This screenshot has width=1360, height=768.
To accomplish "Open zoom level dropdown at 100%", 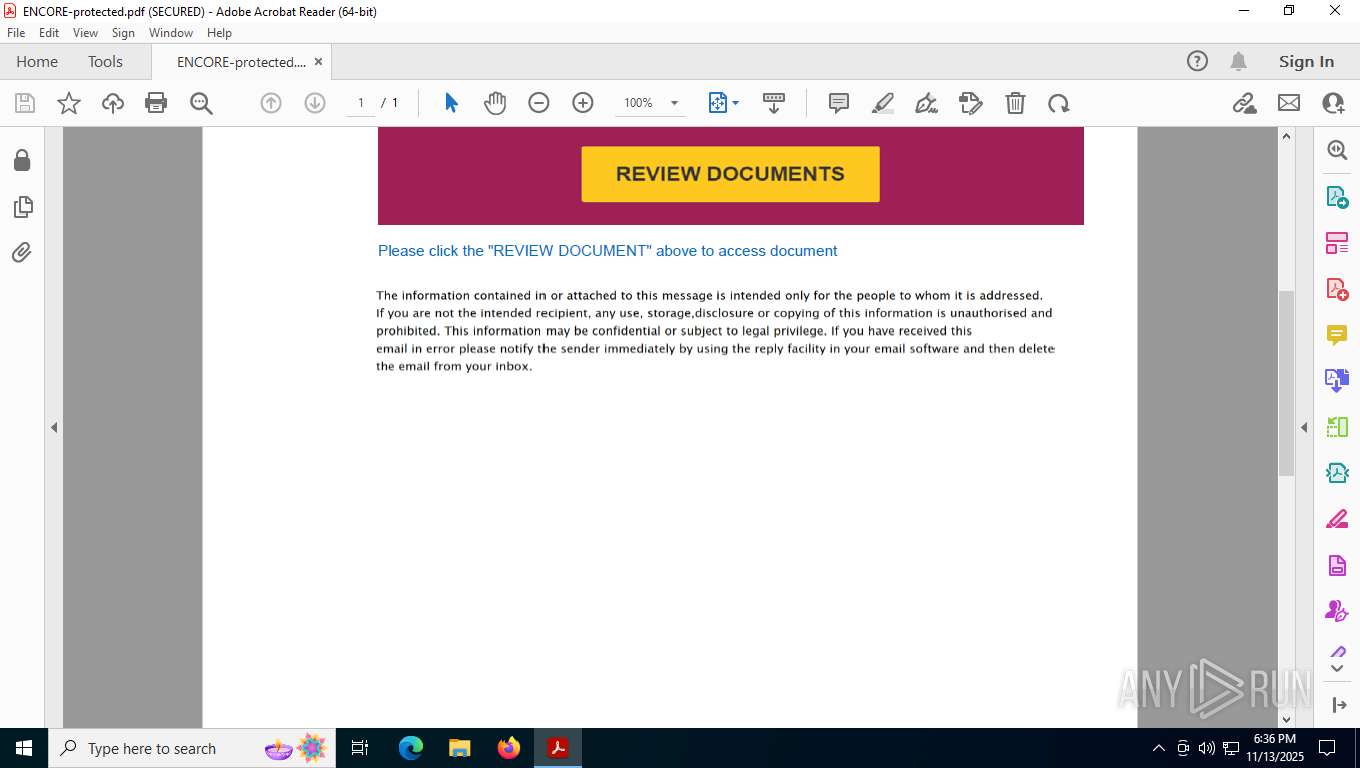I will click(x=674, y=103).
